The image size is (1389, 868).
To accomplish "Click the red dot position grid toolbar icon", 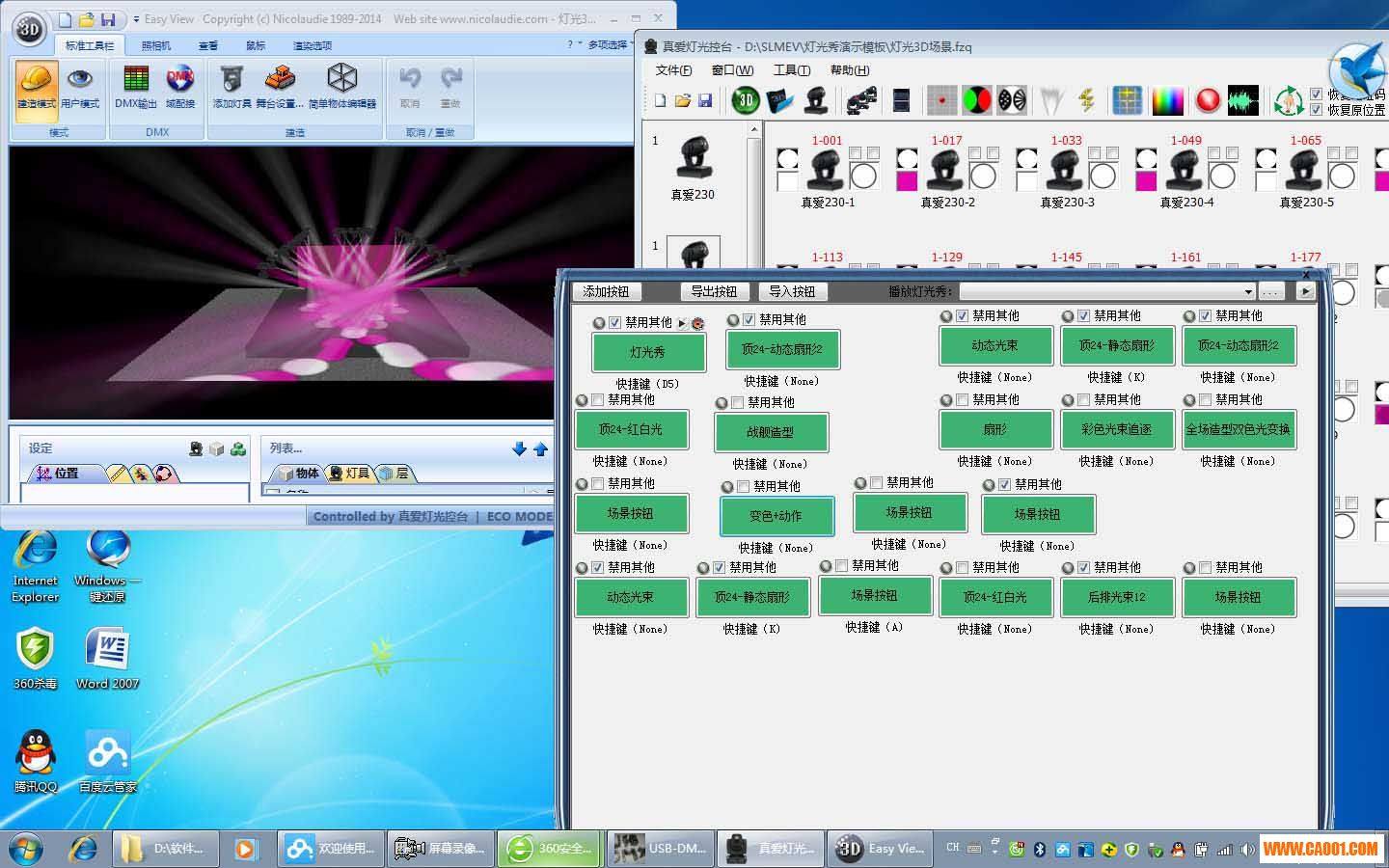I will [941, 100].
